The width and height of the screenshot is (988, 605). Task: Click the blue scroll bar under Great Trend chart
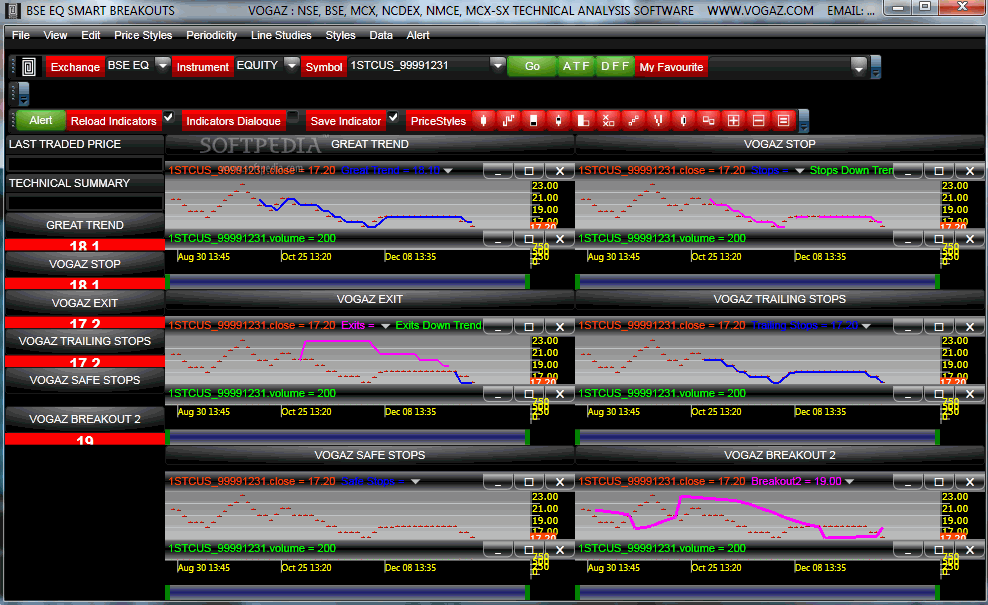(x=347, y=282)
